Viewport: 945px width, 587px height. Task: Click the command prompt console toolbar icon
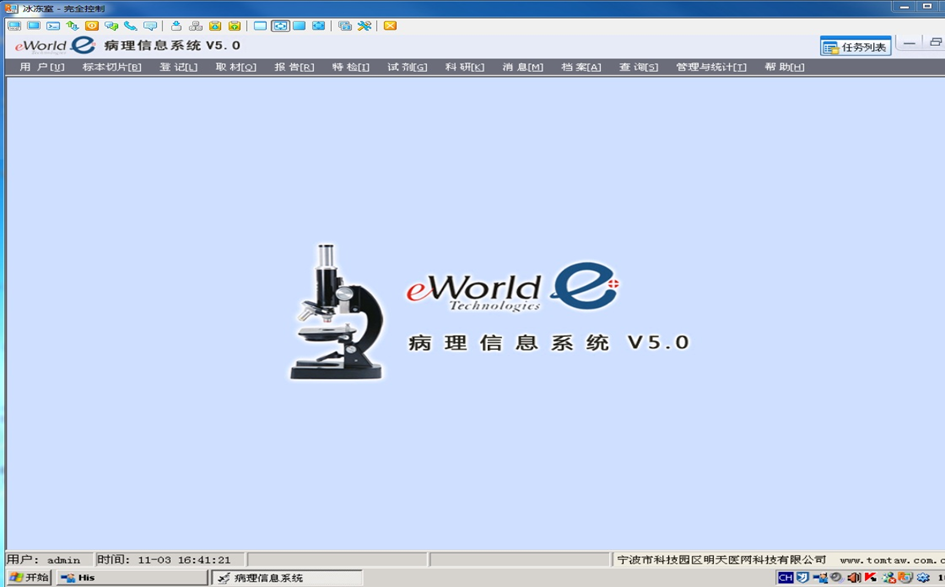[53, 26]
